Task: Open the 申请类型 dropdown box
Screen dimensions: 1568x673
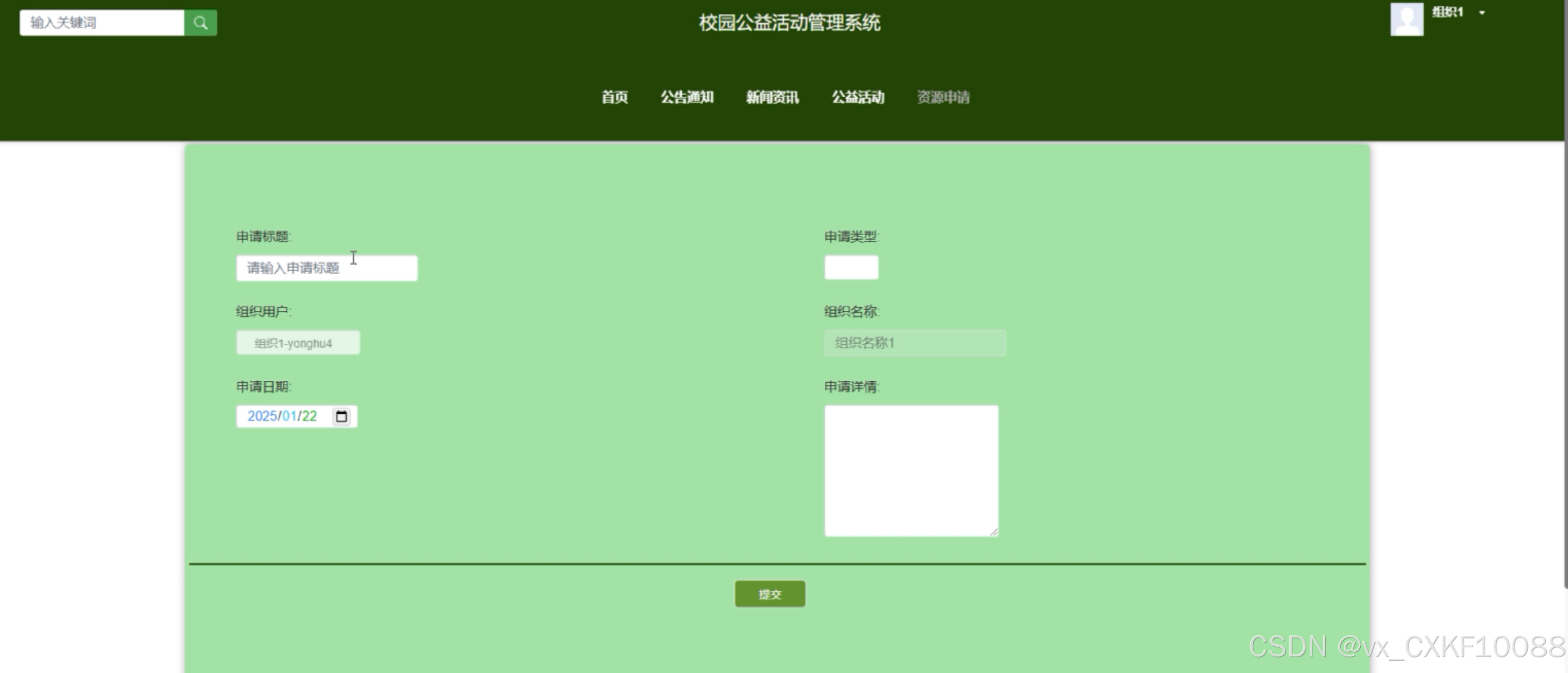Action: point(851,268)
